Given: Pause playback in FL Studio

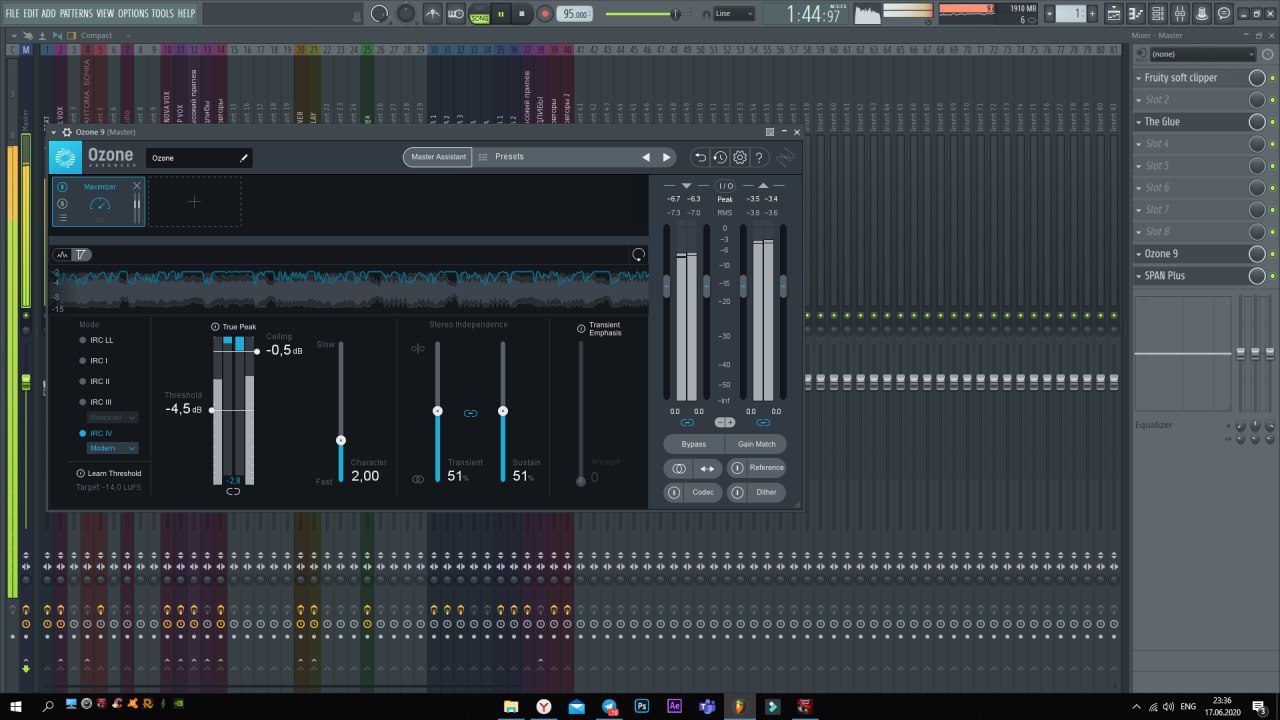Looking at the screenshot, I should pyautogui.click(x=503, y=13).
